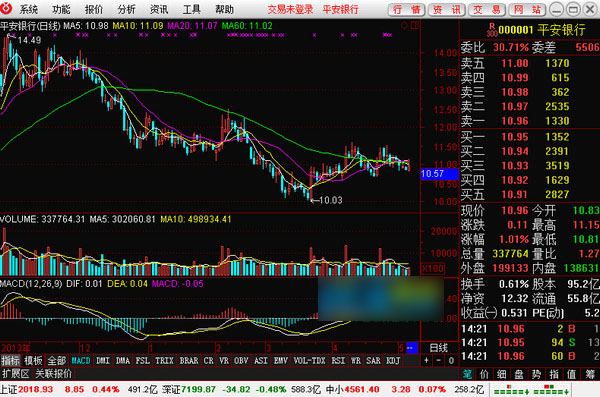Switch to CR indicator
The width and height of the screenshot is (600, 397).
[209, 361]
